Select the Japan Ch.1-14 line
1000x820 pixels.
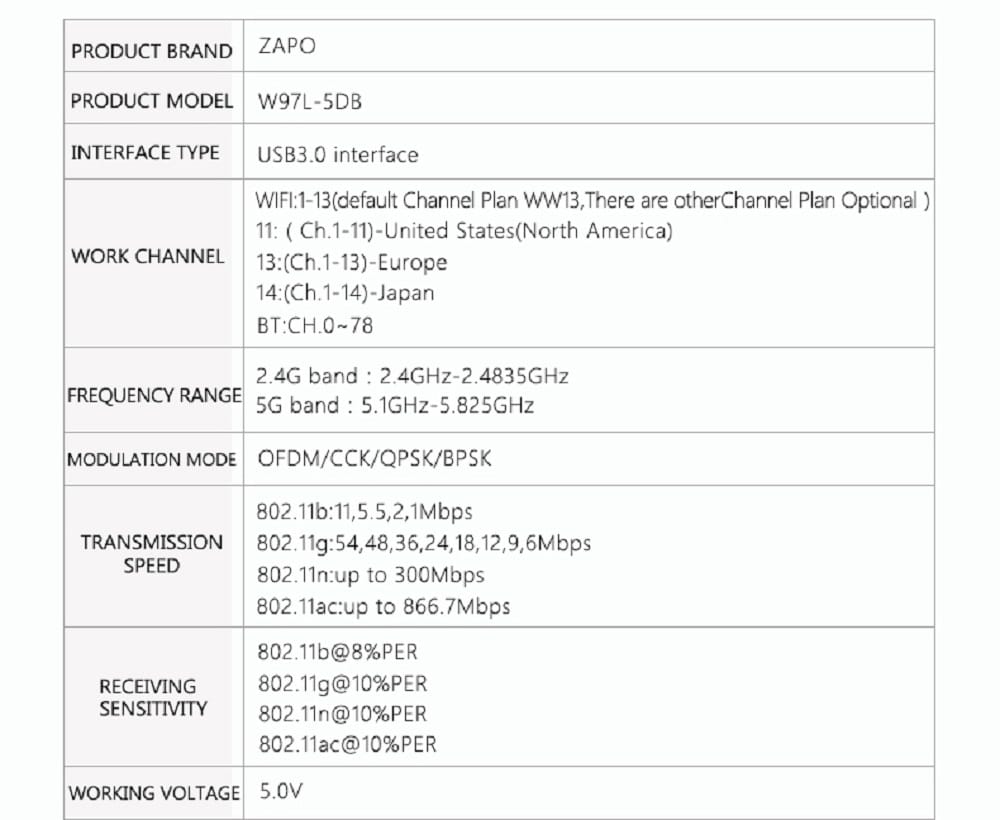point(345,294)
